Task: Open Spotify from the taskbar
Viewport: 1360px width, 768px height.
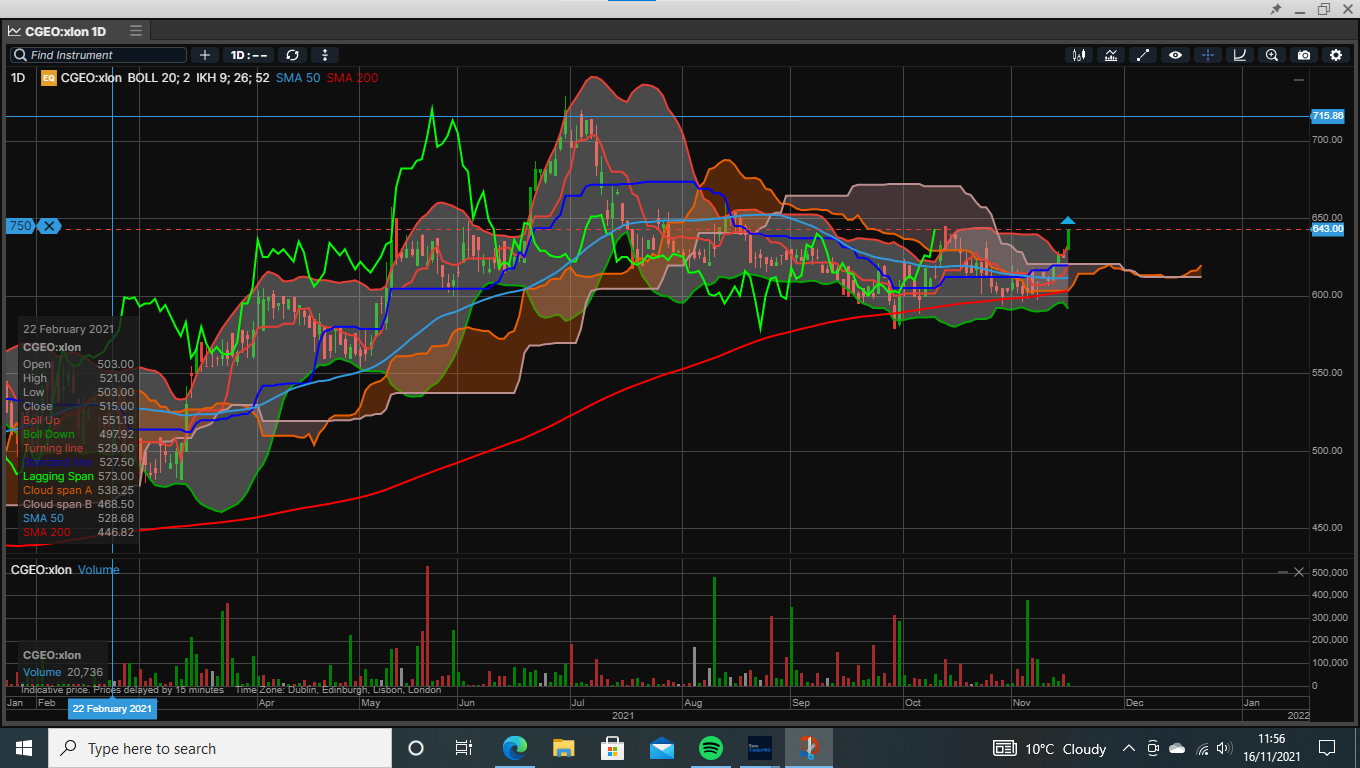Action: [710, 748]
